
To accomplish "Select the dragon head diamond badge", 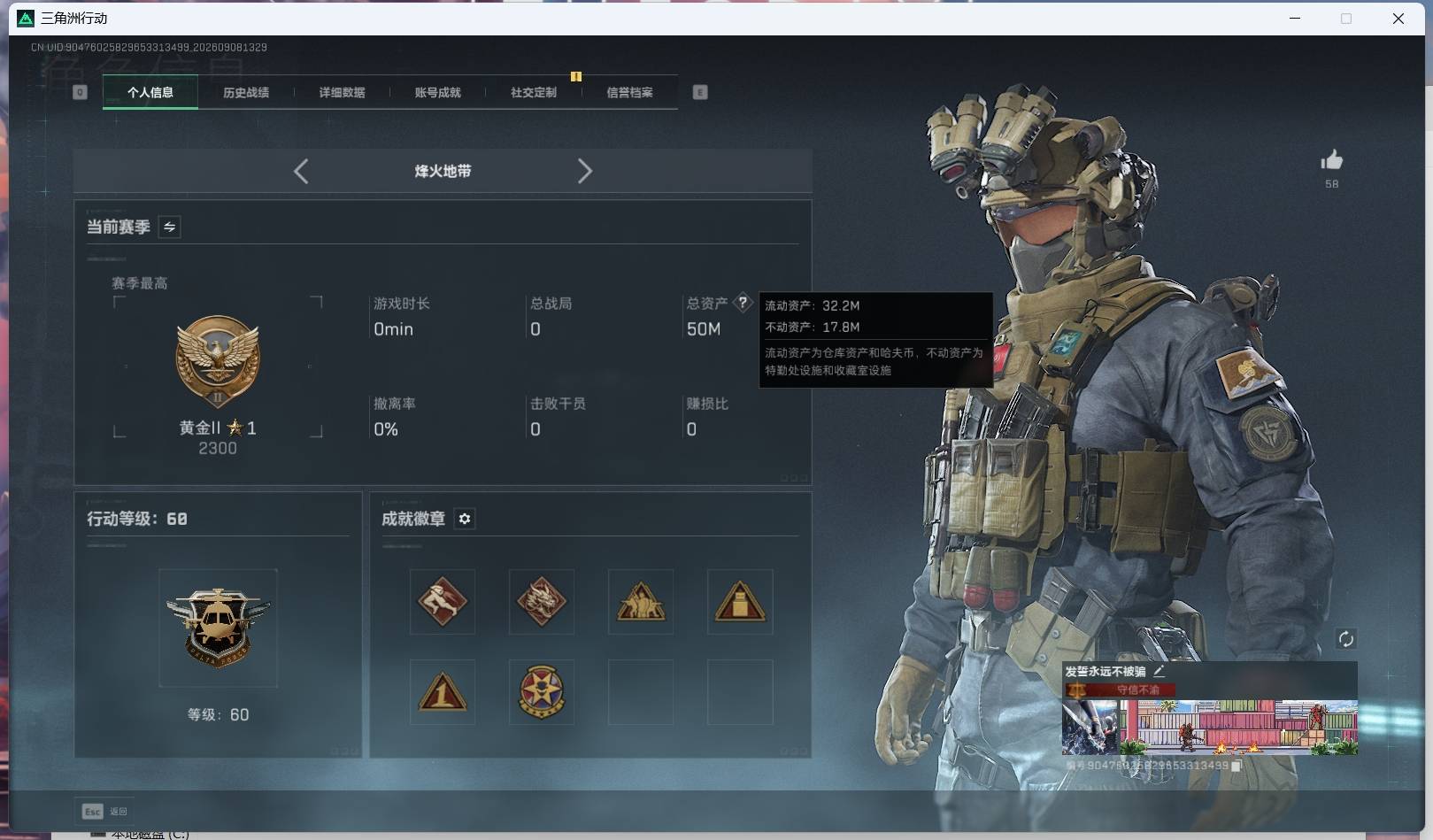I will point(542,602).
